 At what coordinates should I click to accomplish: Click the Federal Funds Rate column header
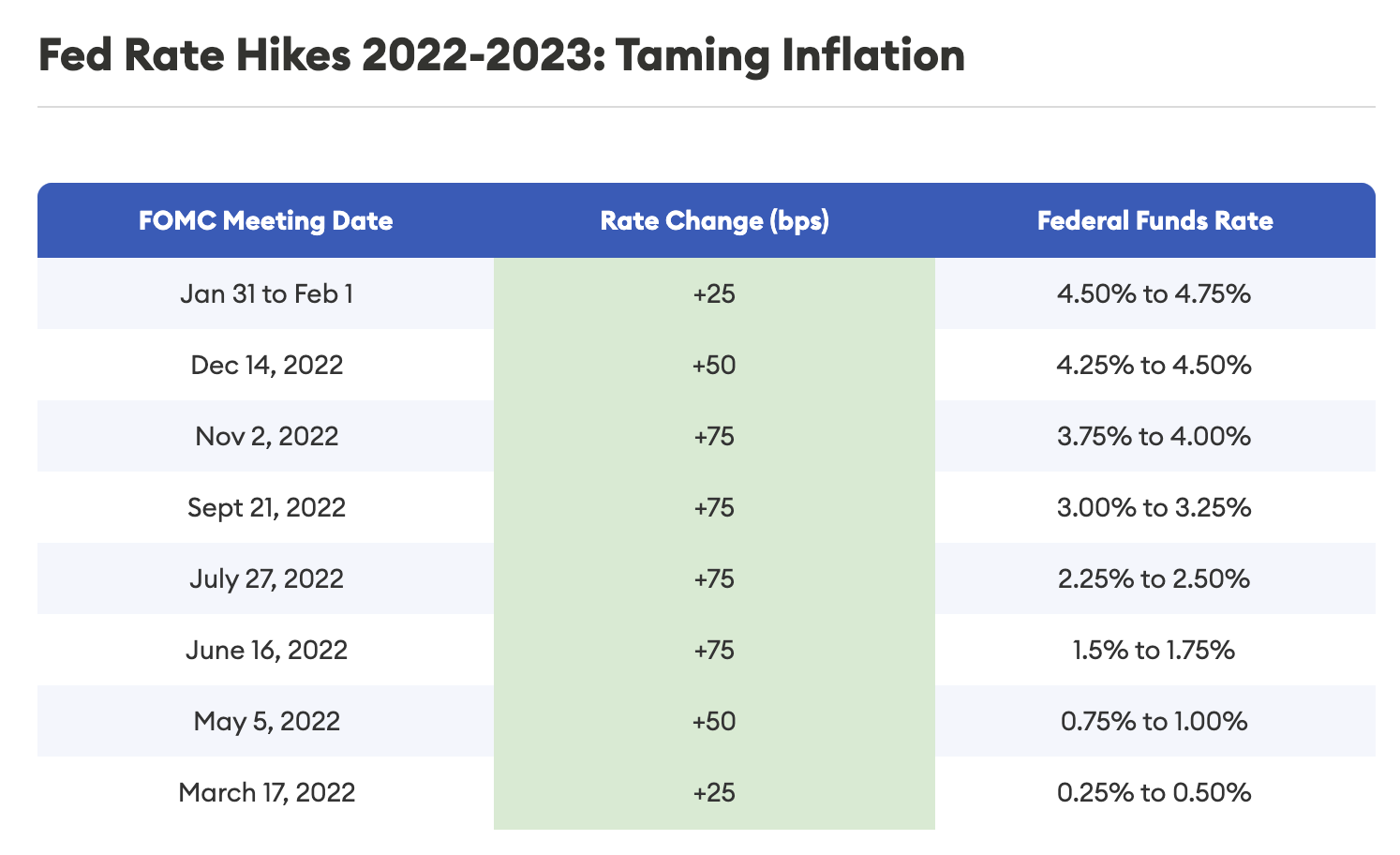[1154, 221]
